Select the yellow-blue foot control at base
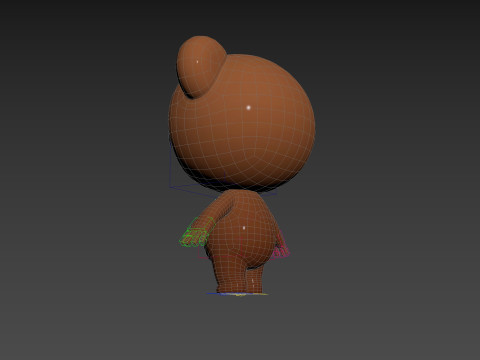 pyautogui.click(x=237, y=294)
